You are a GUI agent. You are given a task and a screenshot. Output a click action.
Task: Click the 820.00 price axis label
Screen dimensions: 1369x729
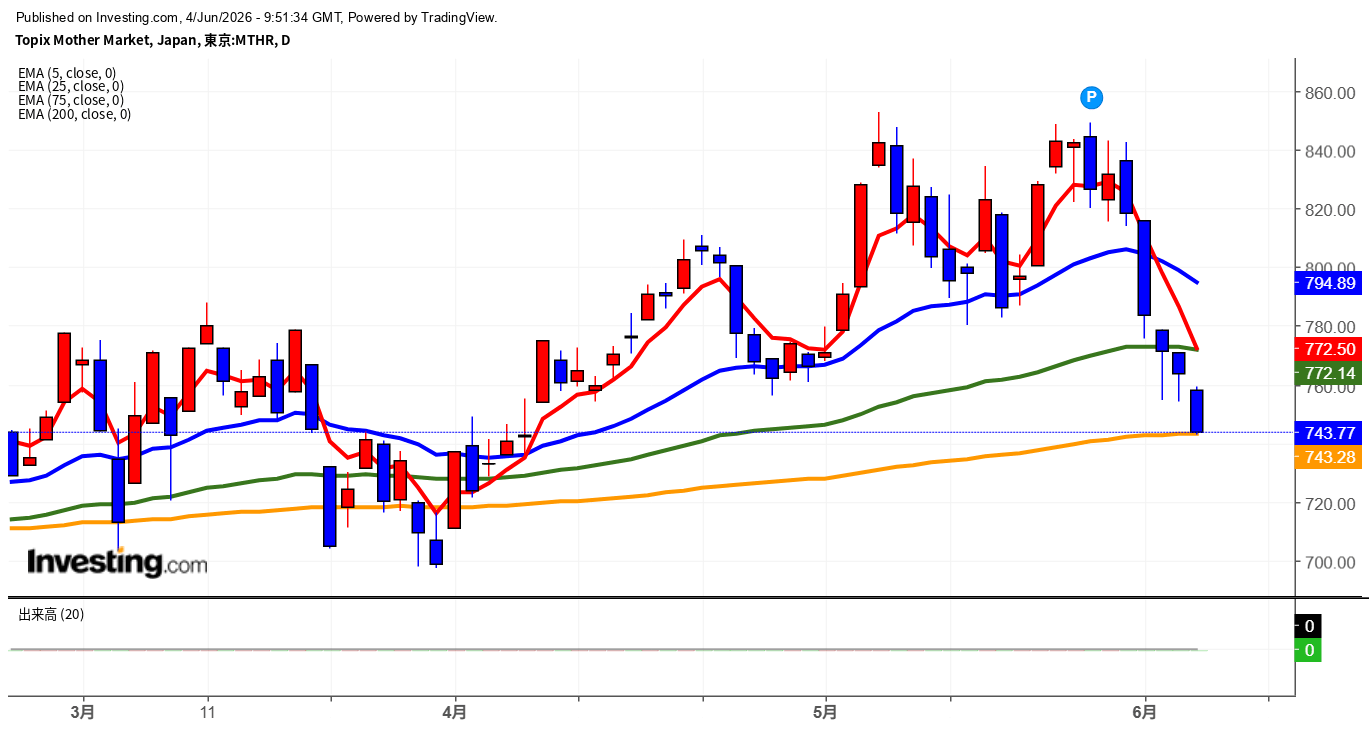coord(1329,210)
